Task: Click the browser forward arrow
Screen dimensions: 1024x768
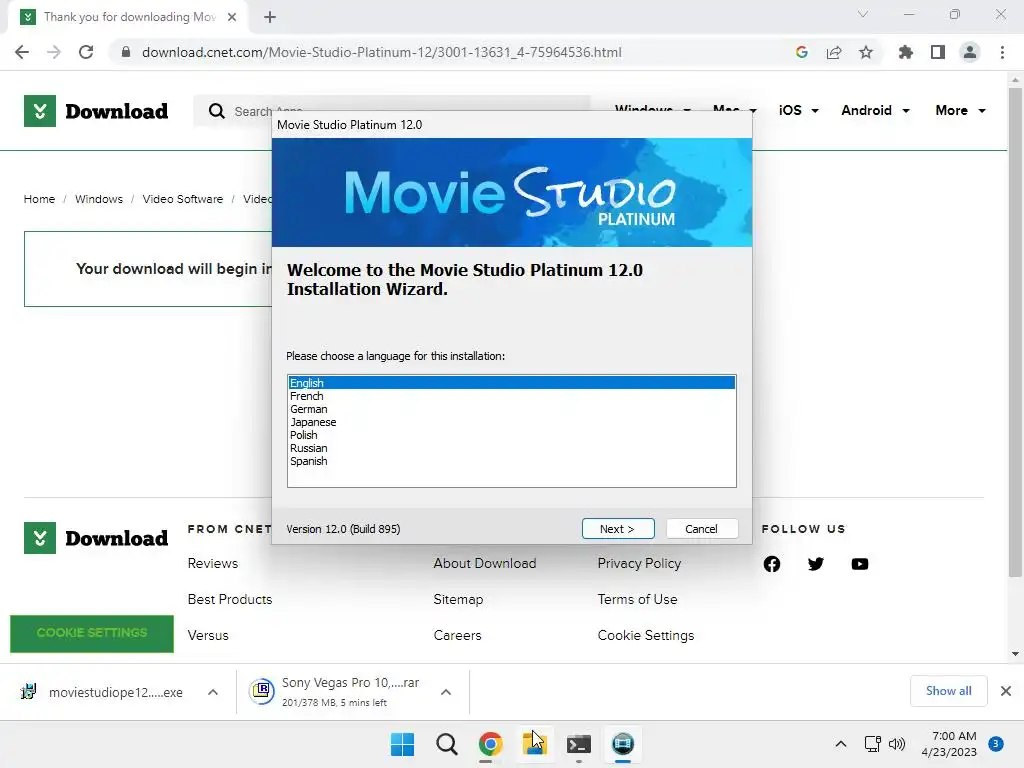Action: 54,52
